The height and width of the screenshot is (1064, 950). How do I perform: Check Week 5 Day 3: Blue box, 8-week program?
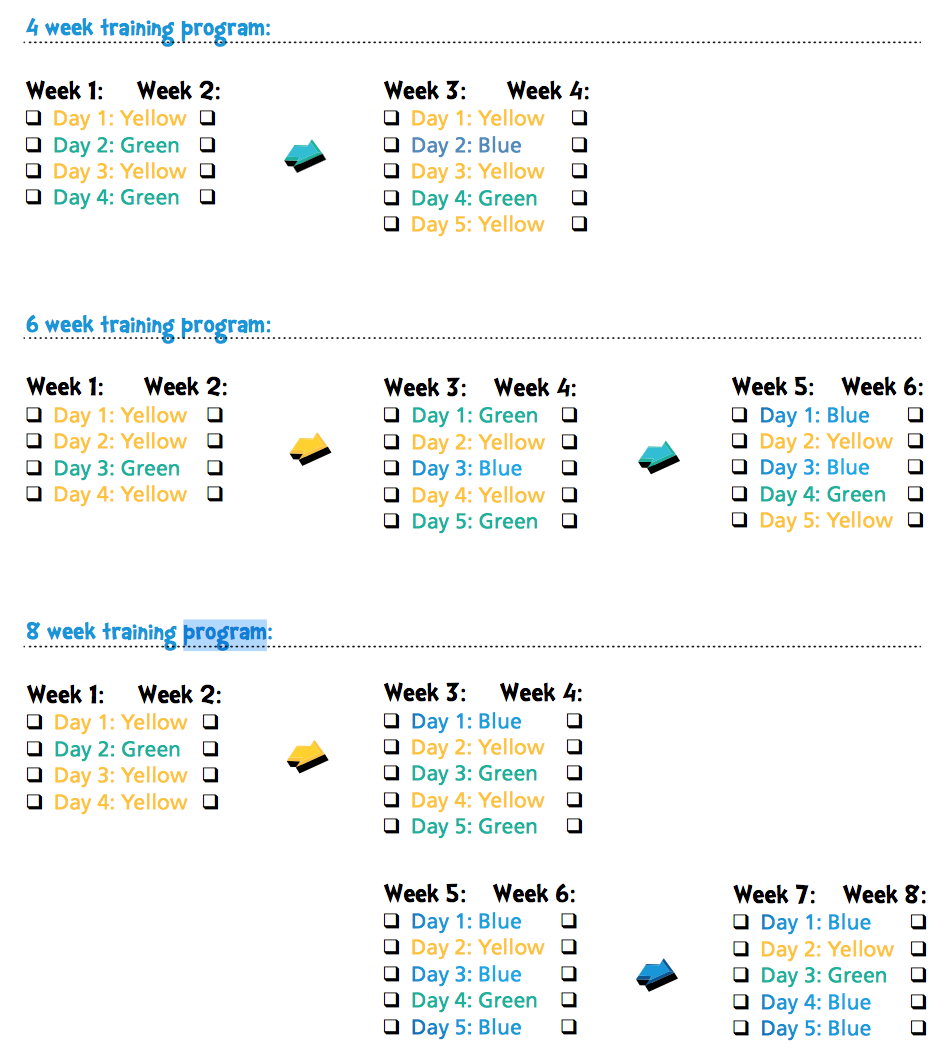pyautogui.click(x=392, y=973)
